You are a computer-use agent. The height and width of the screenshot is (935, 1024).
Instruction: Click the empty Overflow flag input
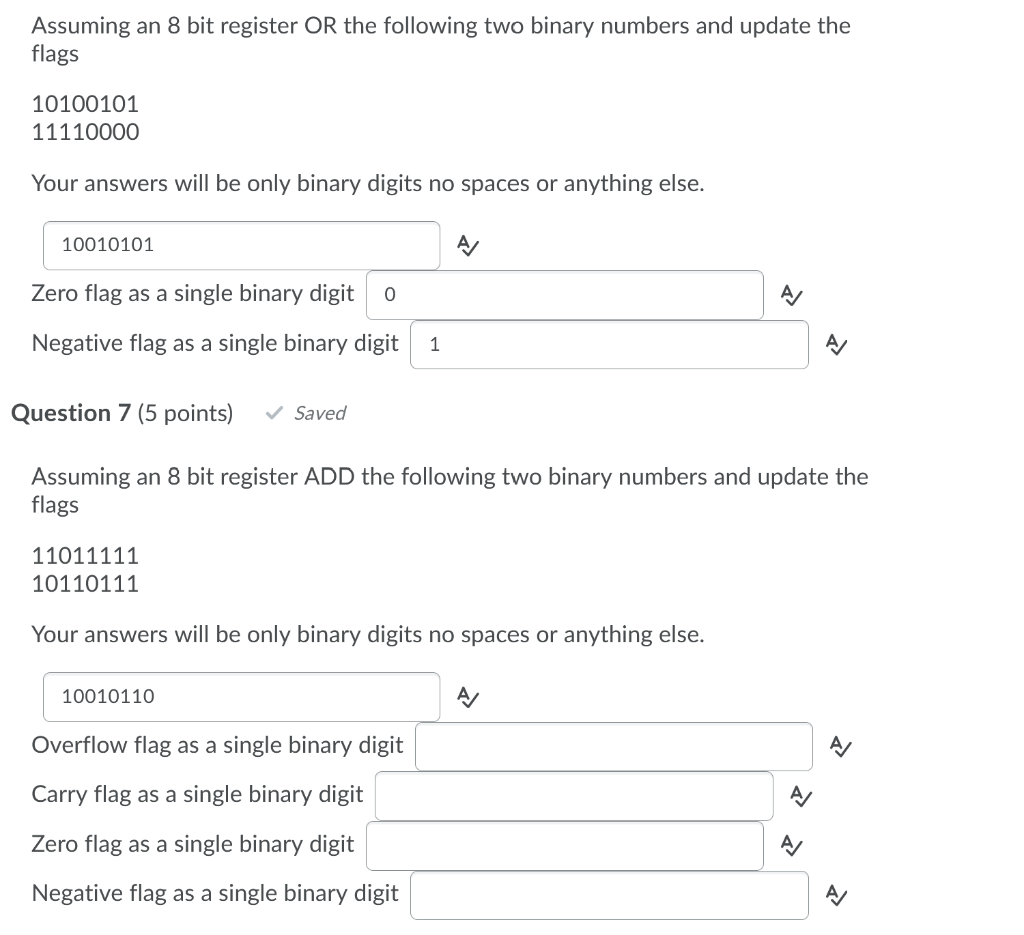[x=613, y=746]
